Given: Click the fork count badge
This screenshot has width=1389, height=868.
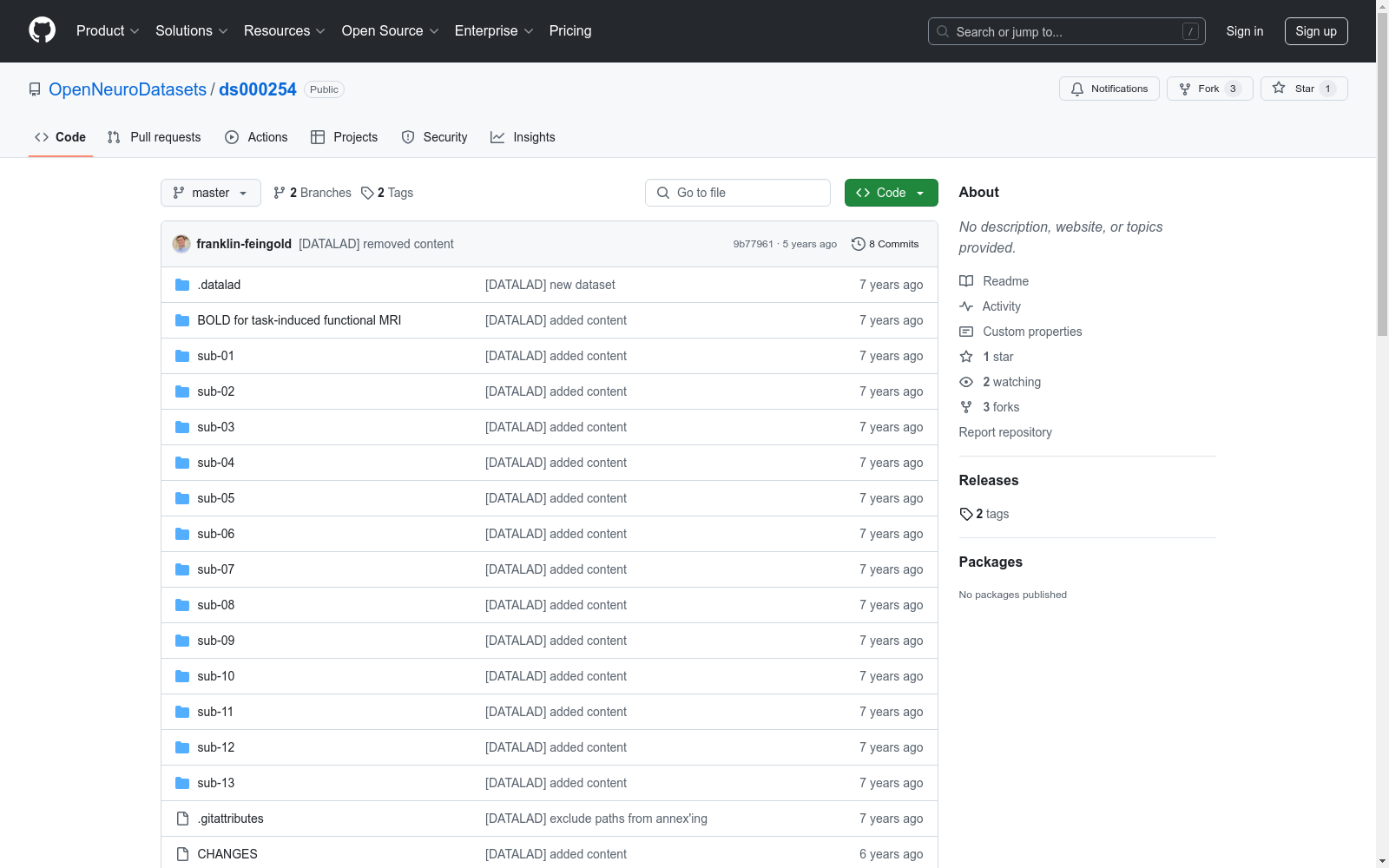Looking at the screenshot, I should point(1233,89).
